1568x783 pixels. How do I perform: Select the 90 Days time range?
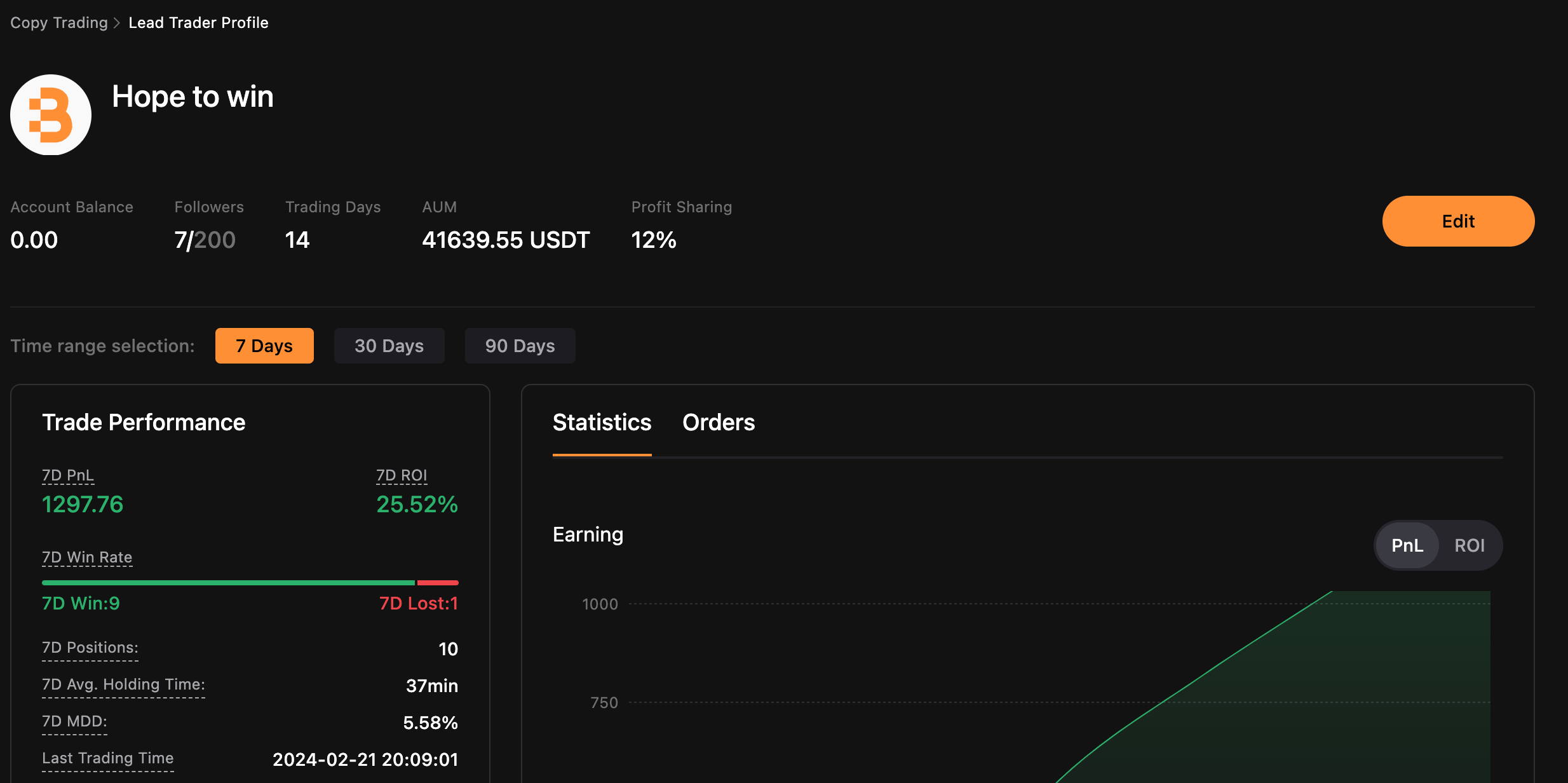coord(520,346)
